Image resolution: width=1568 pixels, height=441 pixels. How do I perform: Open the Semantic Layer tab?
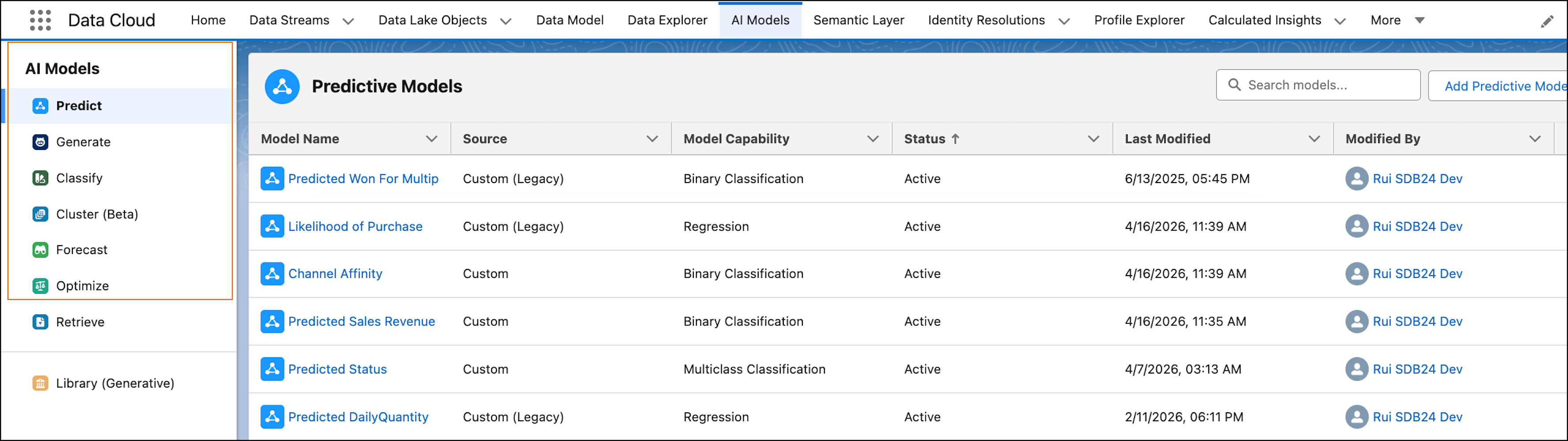[x=859, y=21]
